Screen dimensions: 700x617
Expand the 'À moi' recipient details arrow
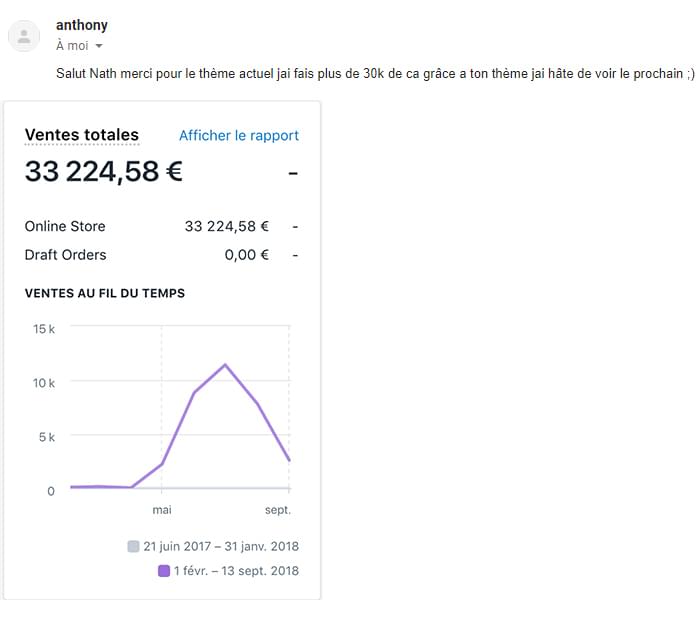pyautogui.click(x=99, y=46)
